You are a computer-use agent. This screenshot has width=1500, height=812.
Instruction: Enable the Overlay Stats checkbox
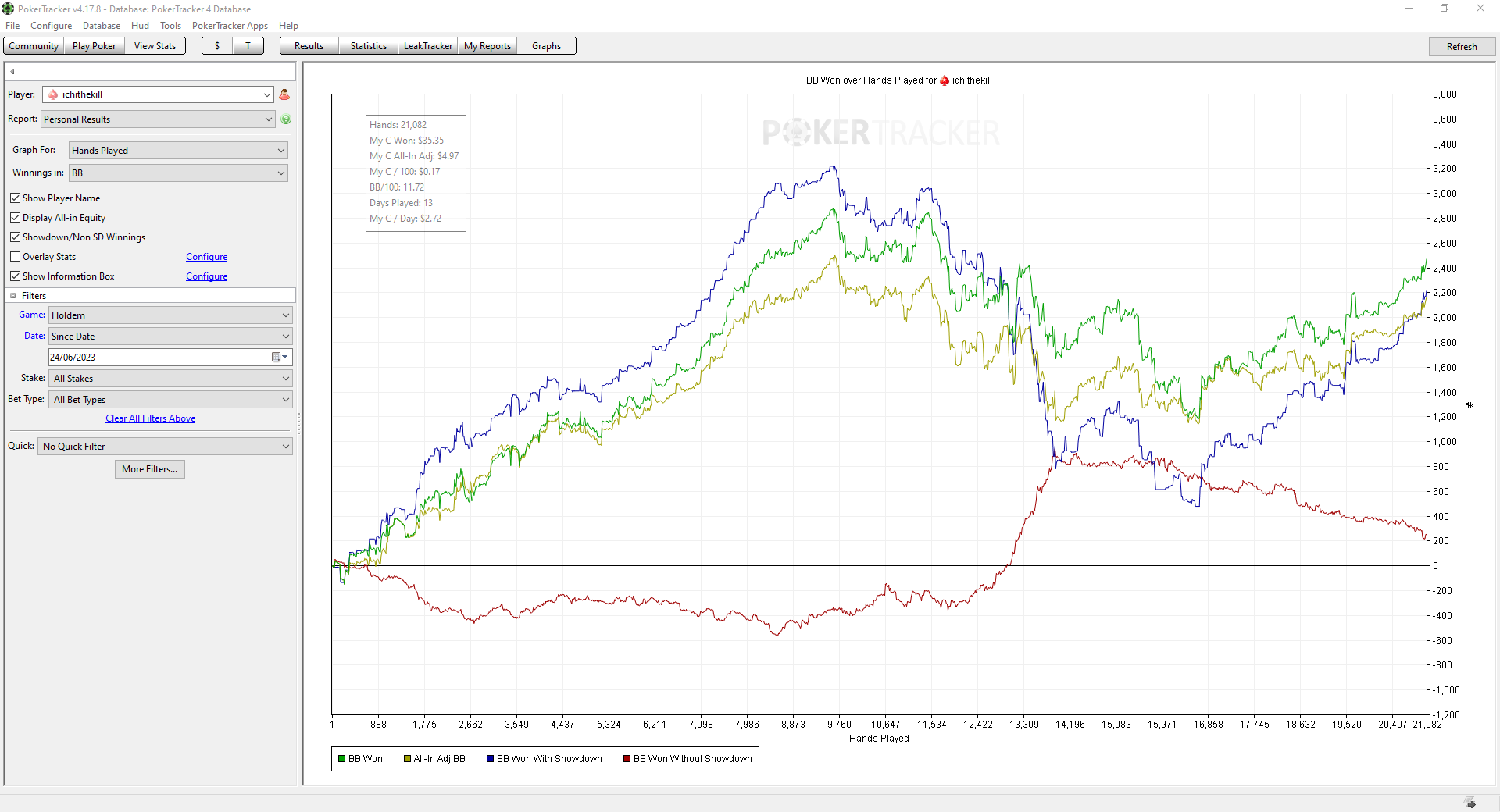point(15,257)
